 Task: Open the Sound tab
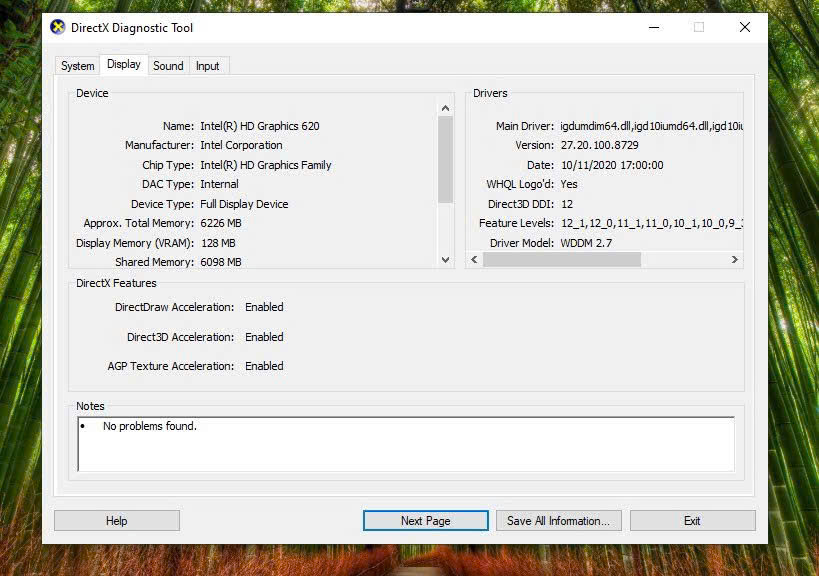click(x=168, y=66)
